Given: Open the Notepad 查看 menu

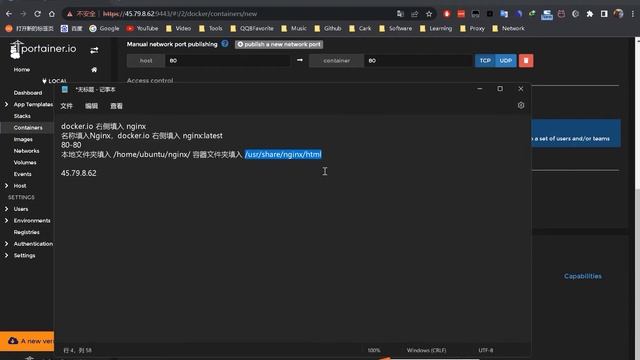Looking at the screenshot, I should tap(116, 106).
